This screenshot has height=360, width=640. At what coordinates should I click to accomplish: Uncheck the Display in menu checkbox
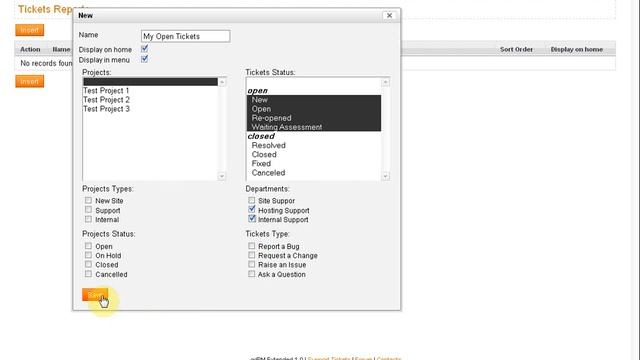tap(144, 59)
